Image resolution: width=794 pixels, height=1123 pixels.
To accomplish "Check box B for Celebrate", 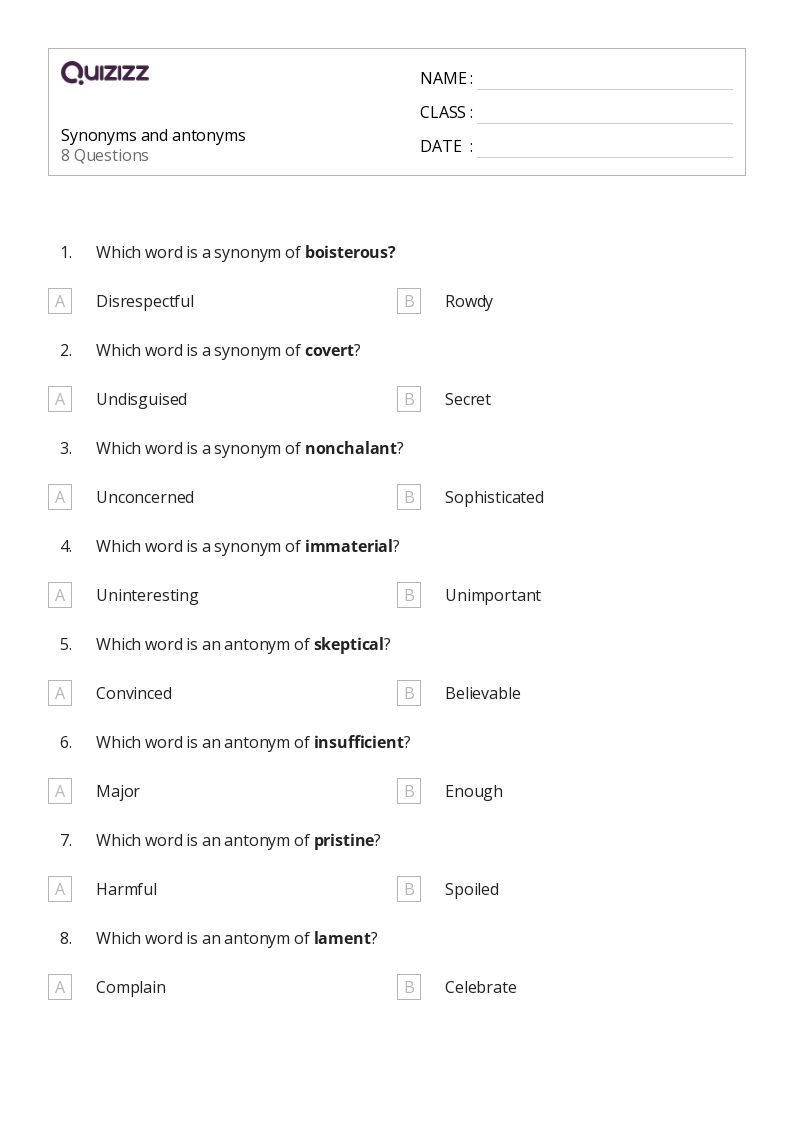I will click(409, 987).
